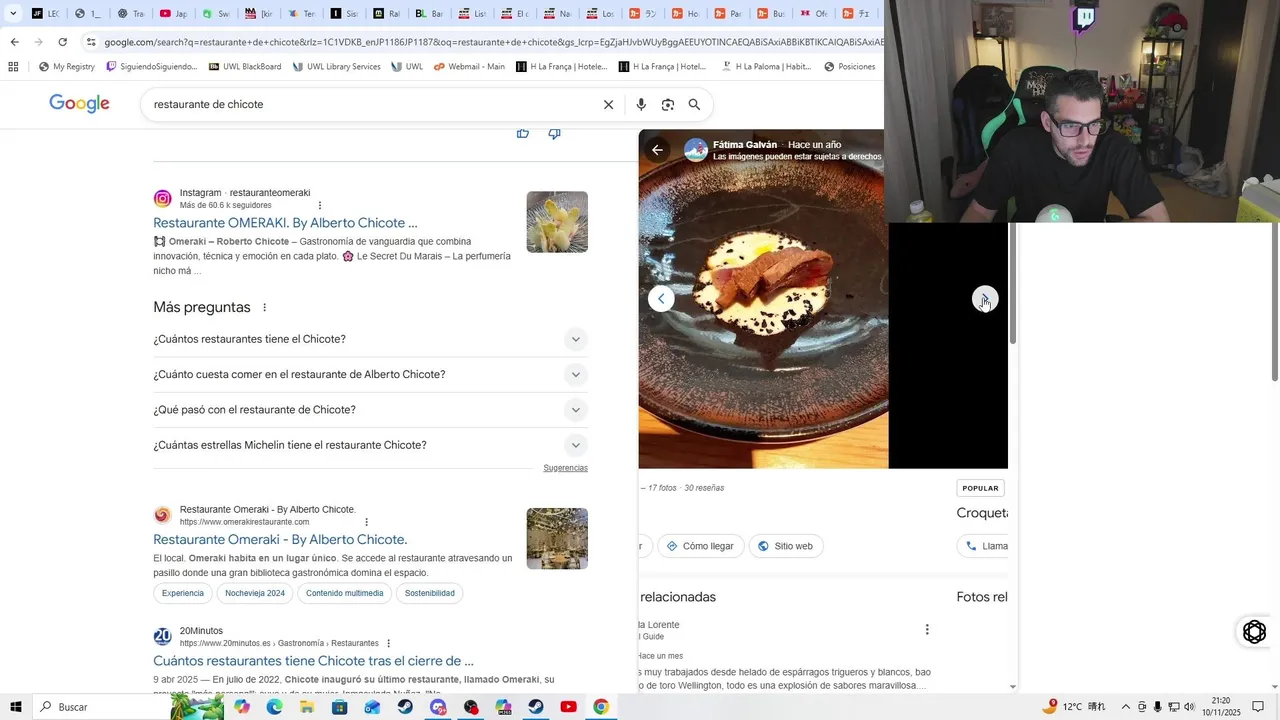Image resolution: width=1280 pixels, height=720 pixels.
Task: Open the Omeraki restaurant interior thumbnail
Action: 557,539
